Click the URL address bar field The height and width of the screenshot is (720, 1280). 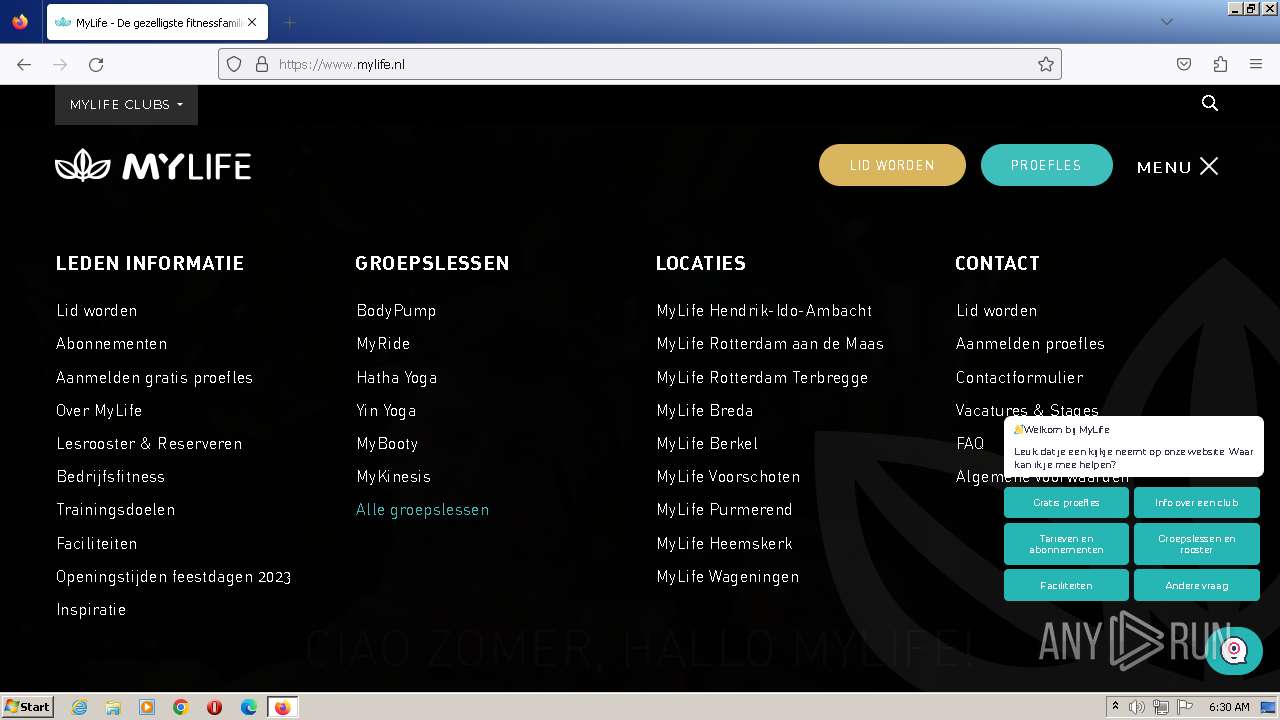[x=640, y=64]
